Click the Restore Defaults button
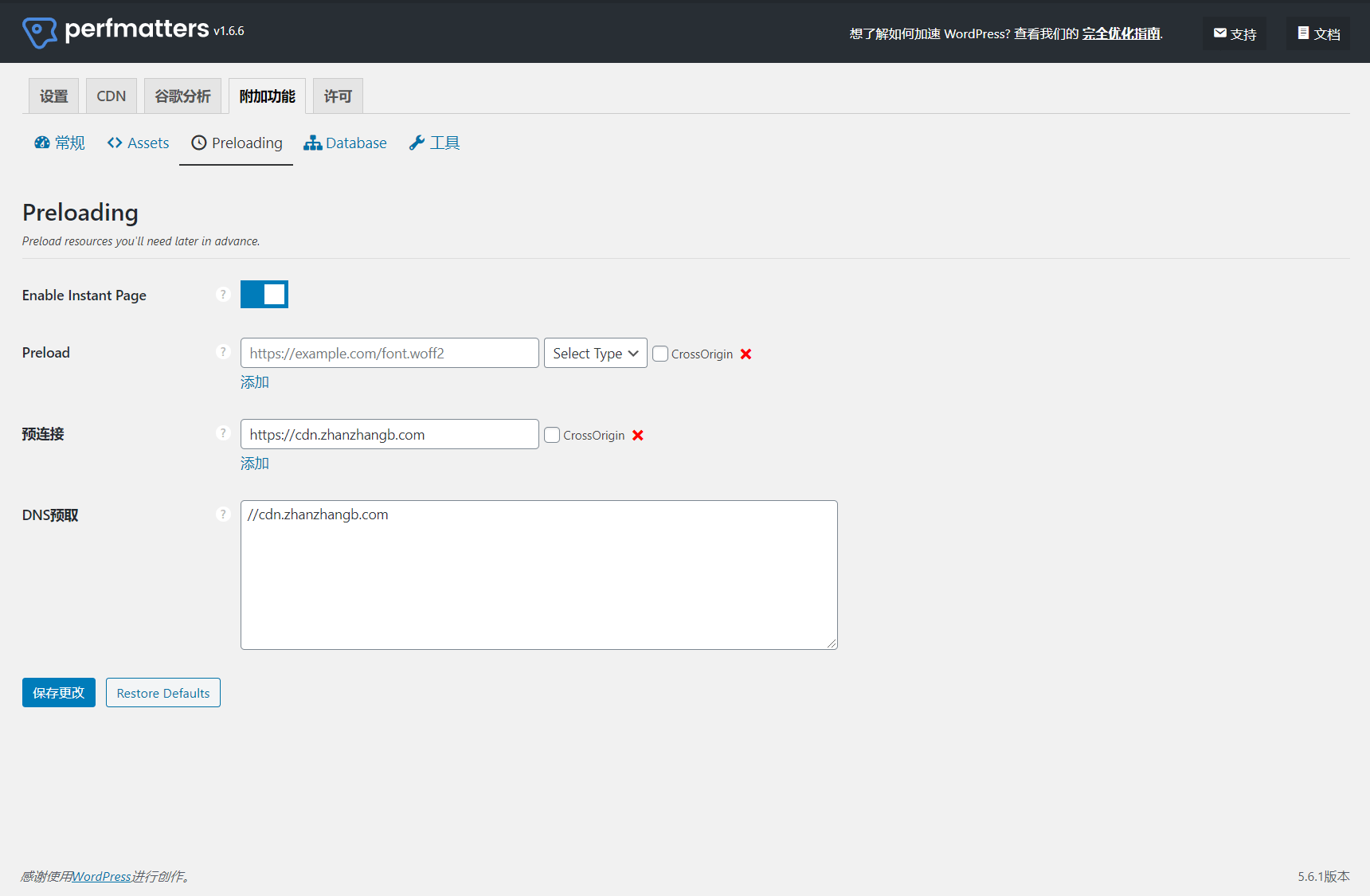The image size is (1370, 896). click(x=163, y=693)
